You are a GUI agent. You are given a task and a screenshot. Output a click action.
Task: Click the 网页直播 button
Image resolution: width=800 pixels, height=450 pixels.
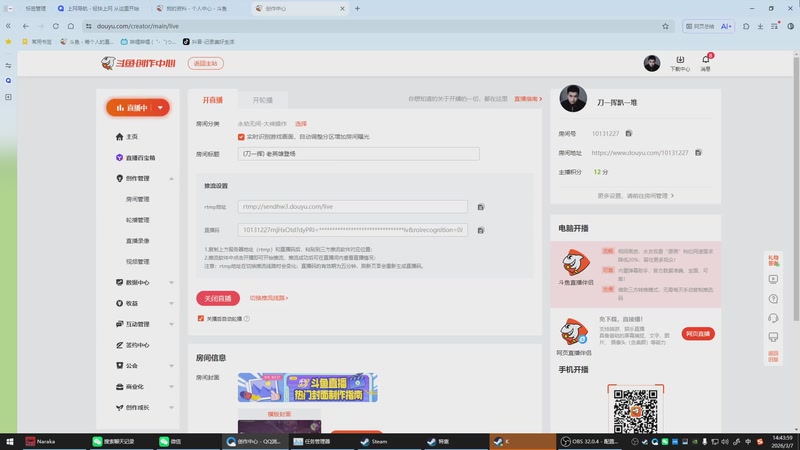pyautogui.click(x=698, y=334)
